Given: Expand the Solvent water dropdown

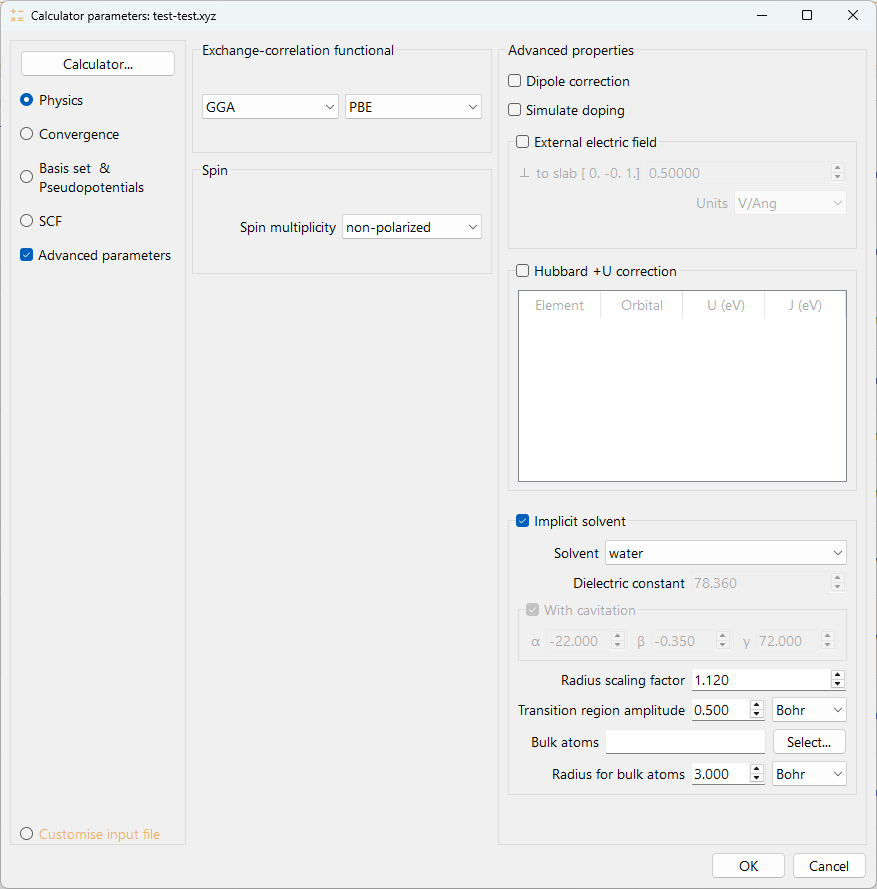Looking at the screenshot, I should tap(725, 553).
